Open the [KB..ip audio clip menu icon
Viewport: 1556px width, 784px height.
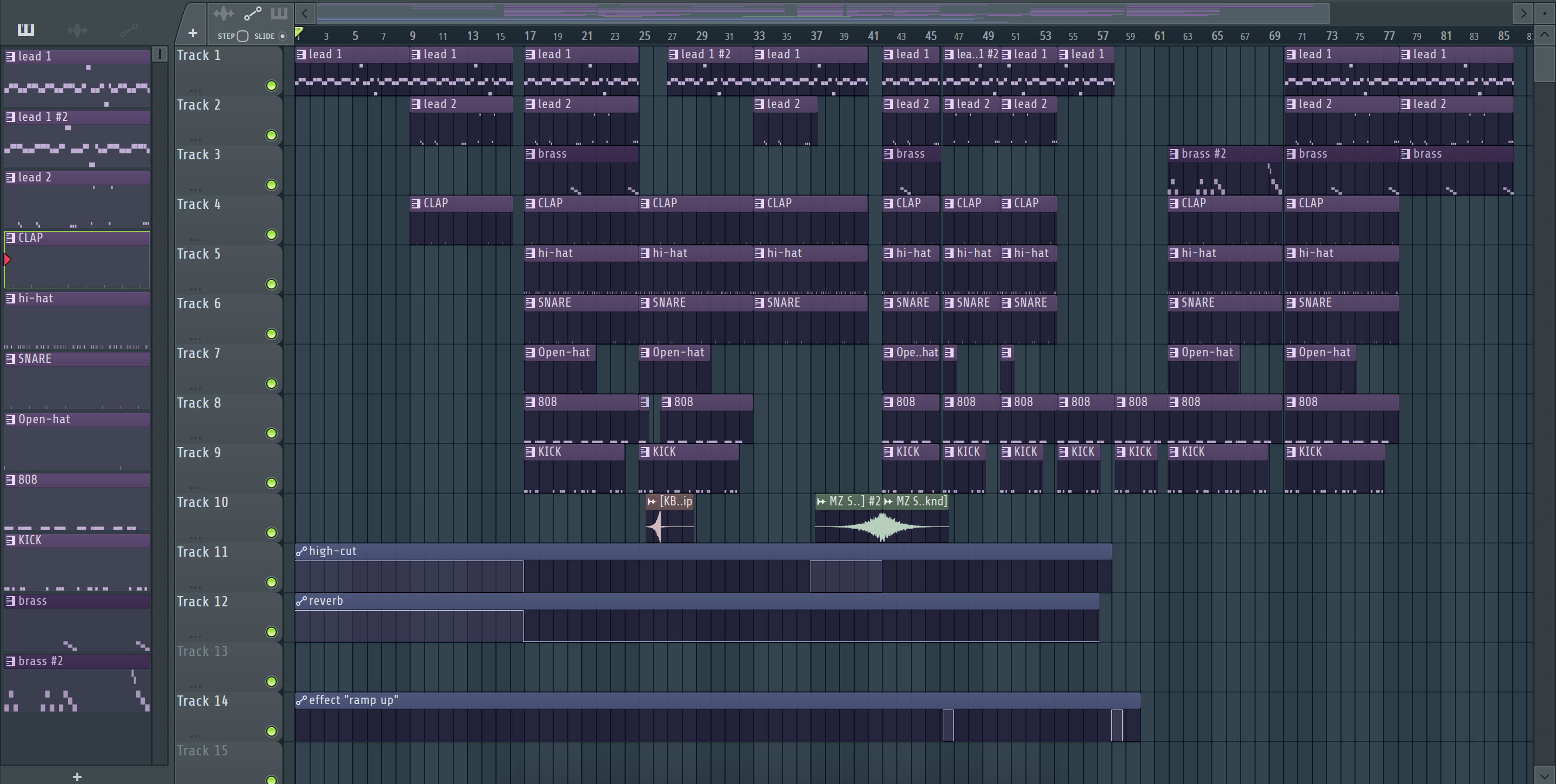(x=652, y=501)
